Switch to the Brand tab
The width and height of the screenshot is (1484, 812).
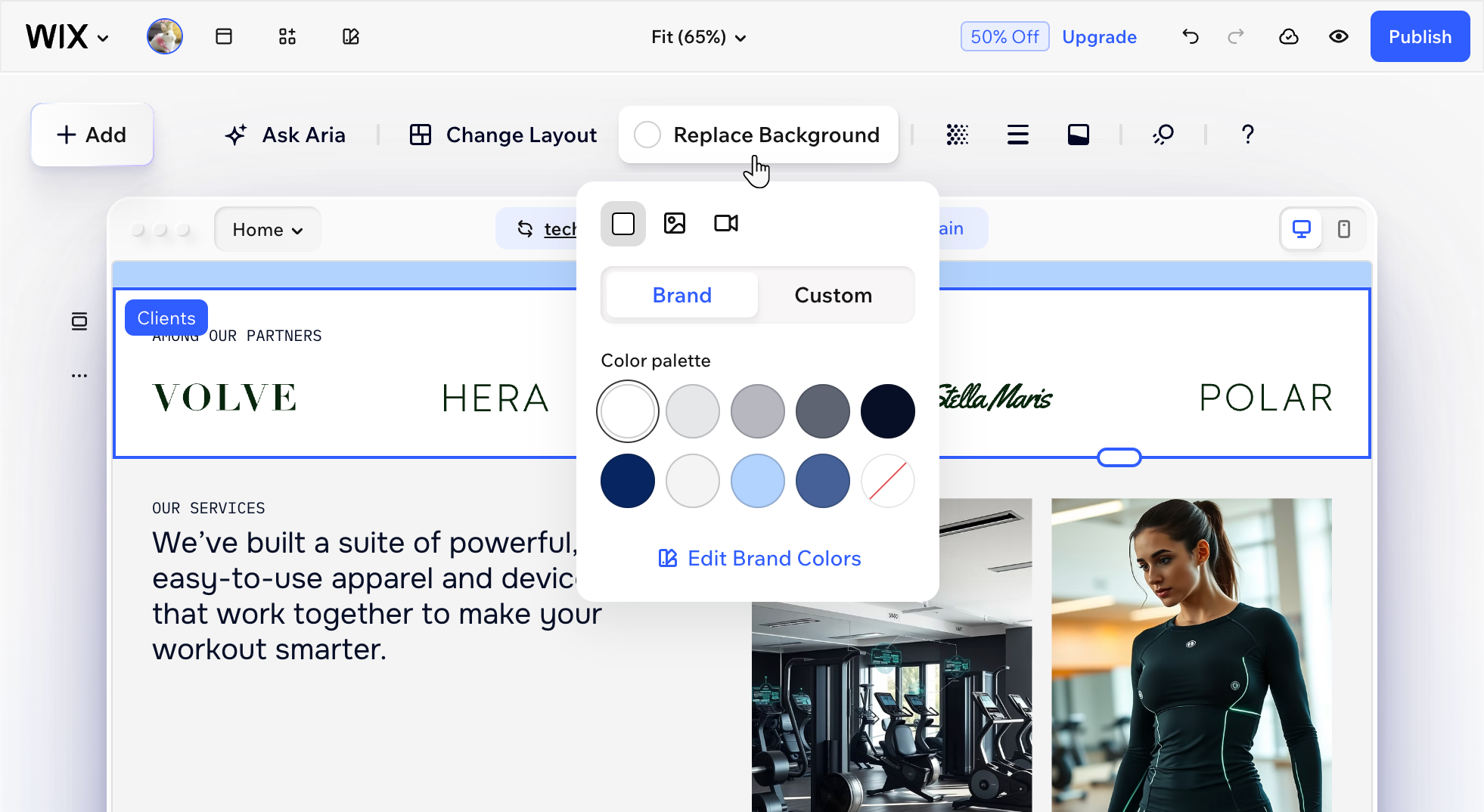pos(680,295)
